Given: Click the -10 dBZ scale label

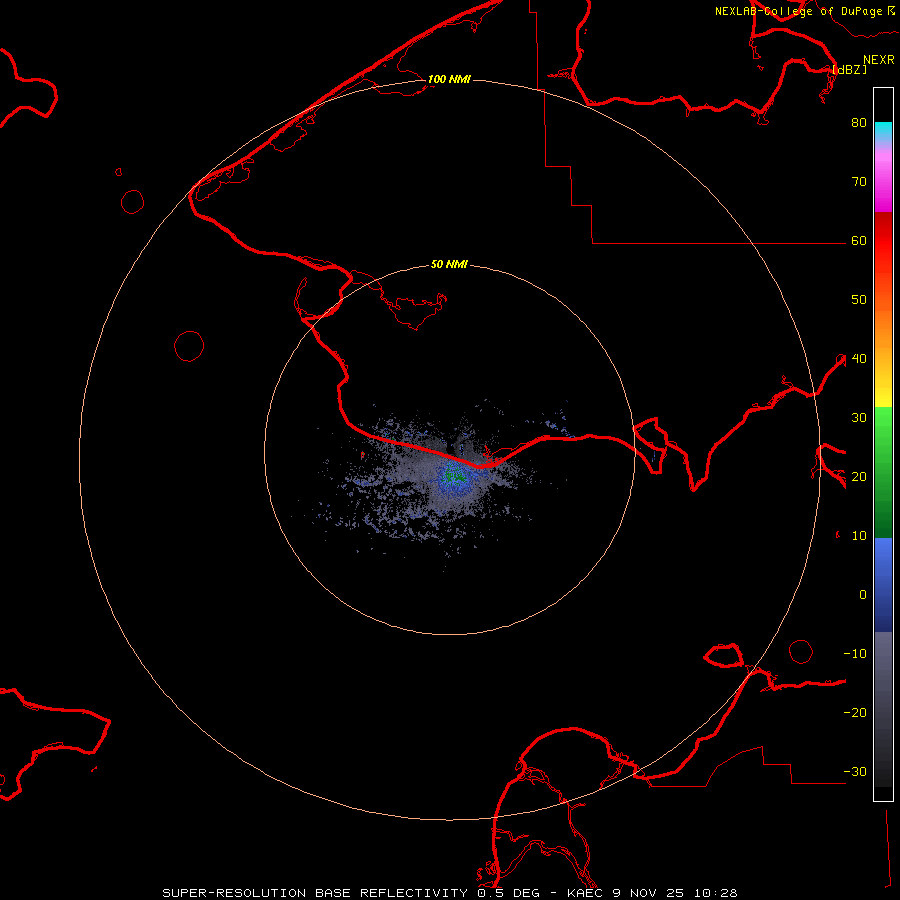Looking at the screenshot, I should (x=855, y=653).
